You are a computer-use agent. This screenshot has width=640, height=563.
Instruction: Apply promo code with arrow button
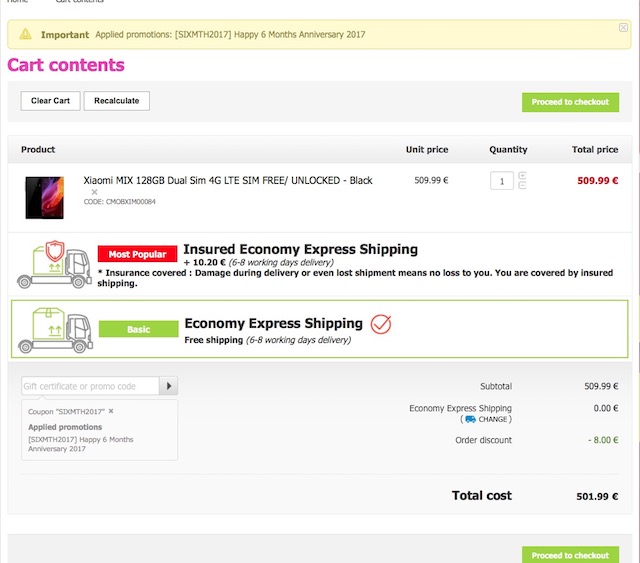coord(169,386)
